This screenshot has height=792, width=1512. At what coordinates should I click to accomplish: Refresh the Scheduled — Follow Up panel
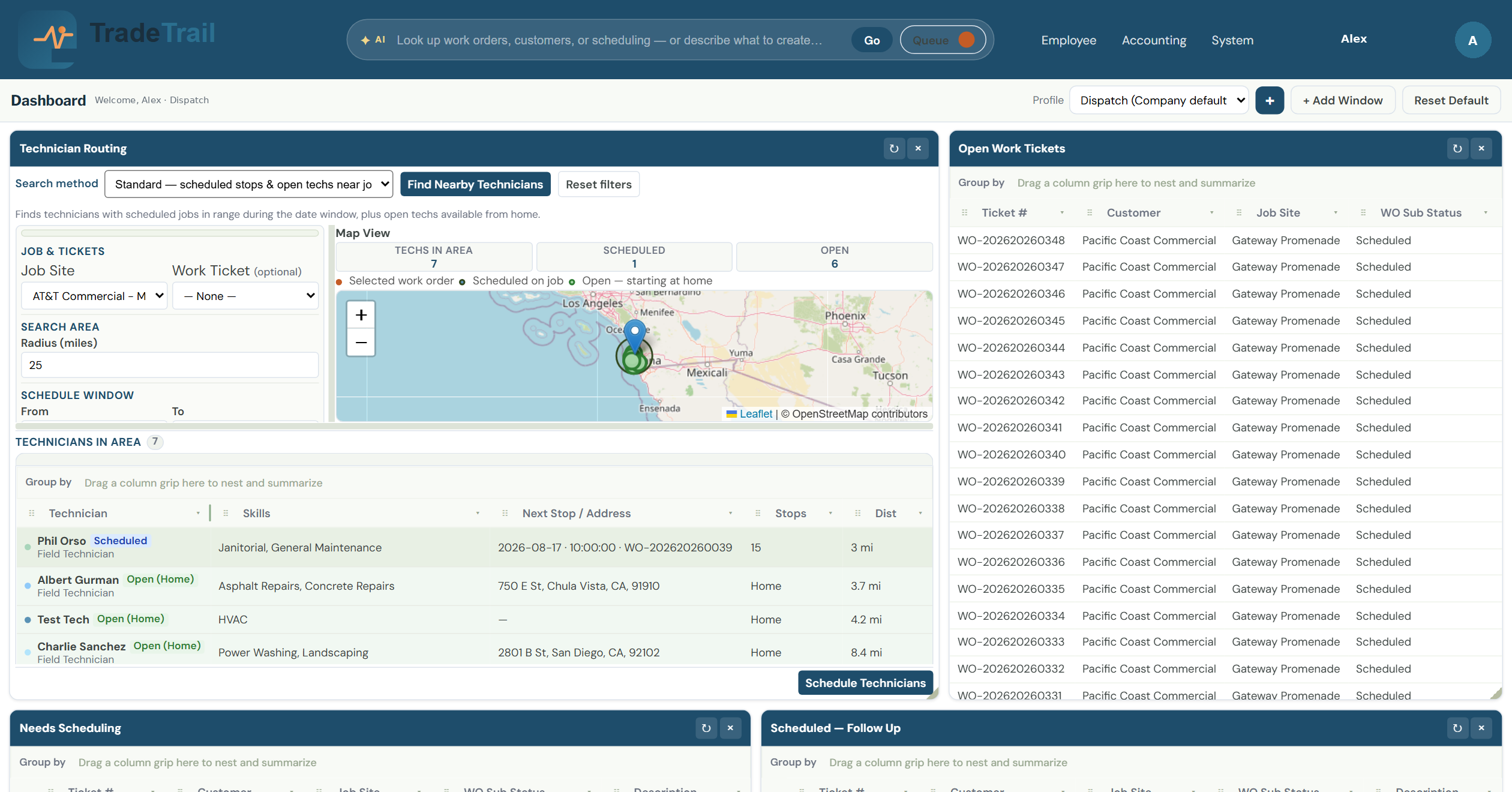(1457, 728)
